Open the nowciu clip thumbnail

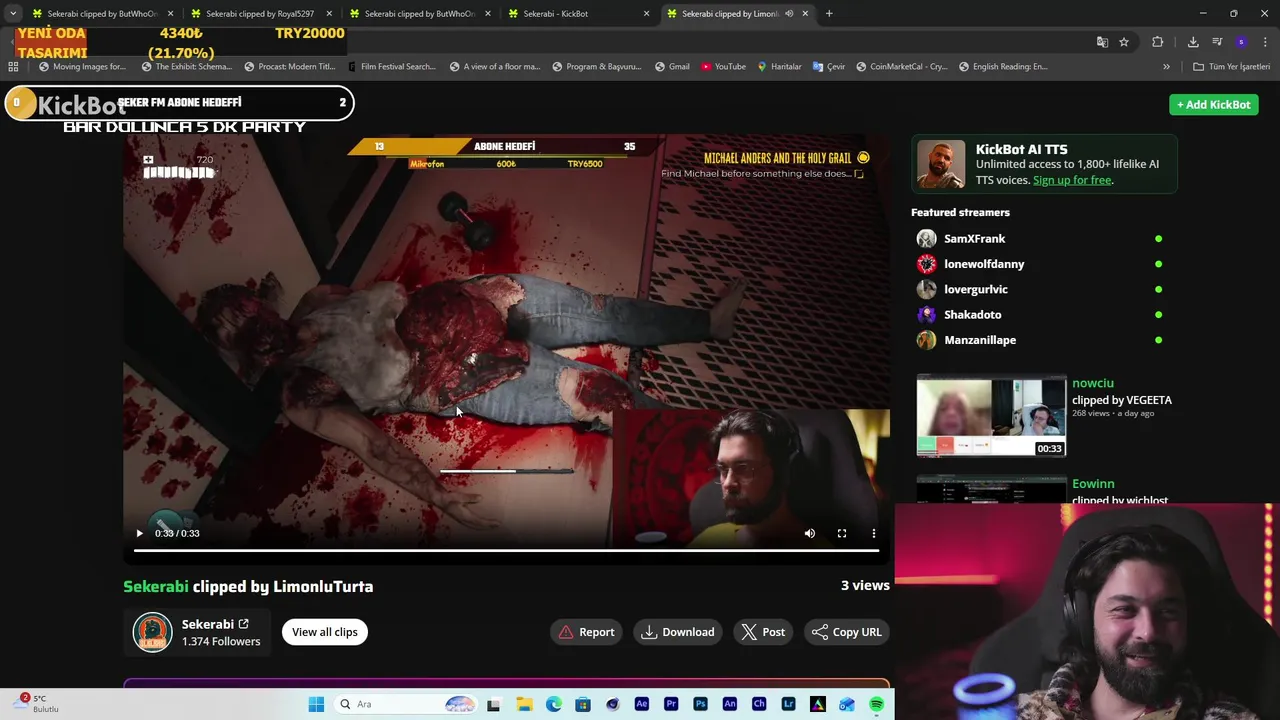[991, 416]
